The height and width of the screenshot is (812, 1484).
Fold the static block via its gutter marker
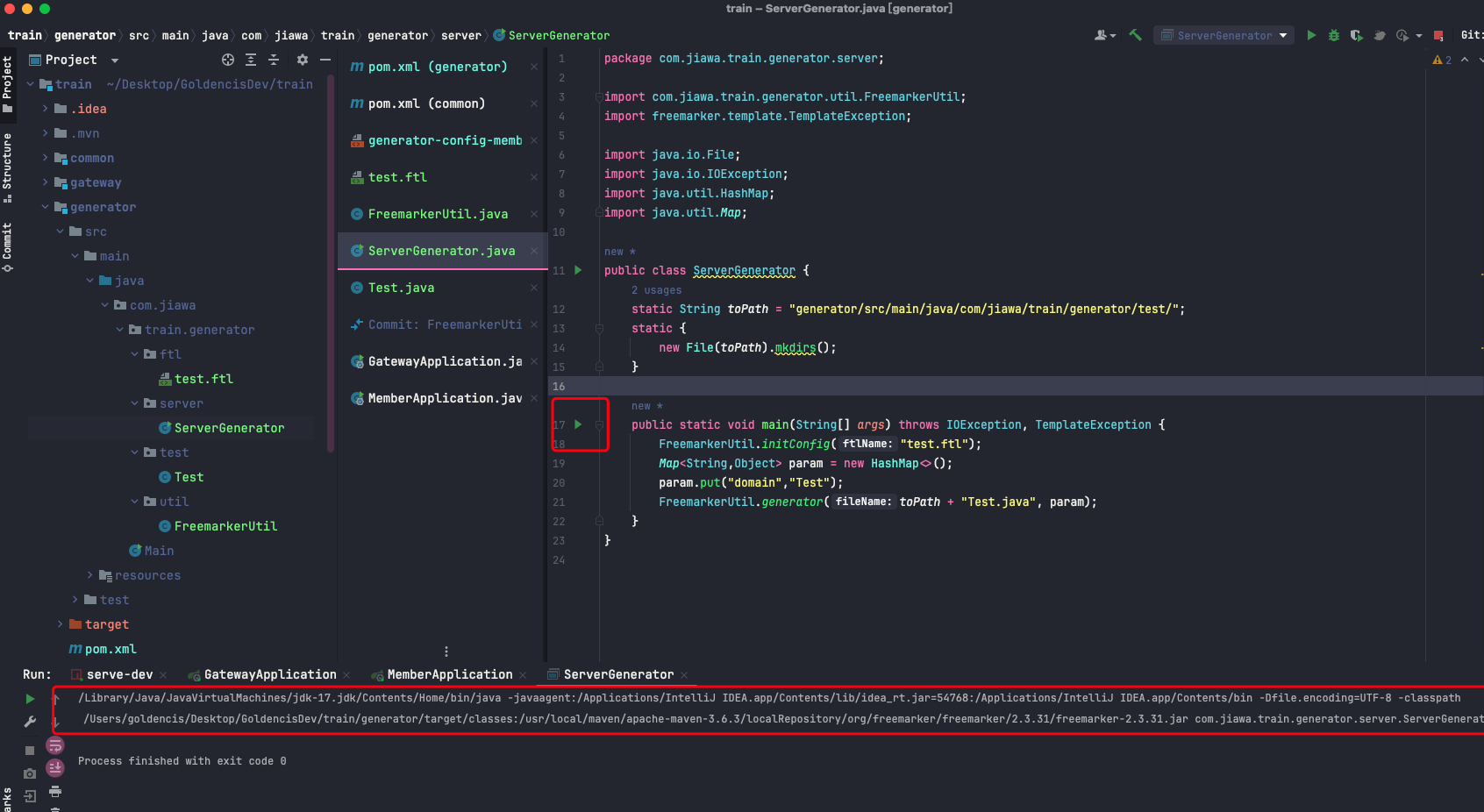[x=600, y=328]
